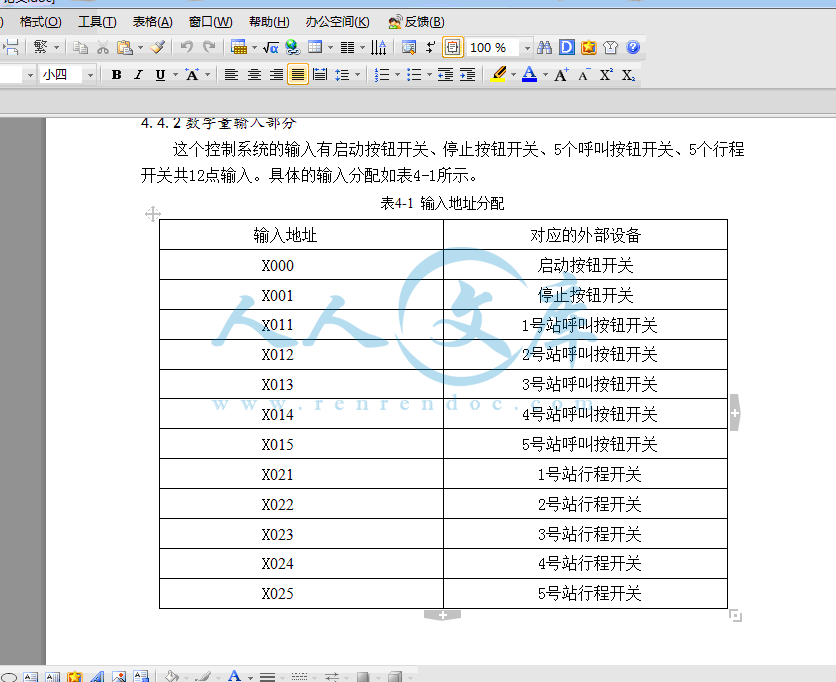
Task: Toggle the show paragraph marks icon
Action: pos(430,47)
